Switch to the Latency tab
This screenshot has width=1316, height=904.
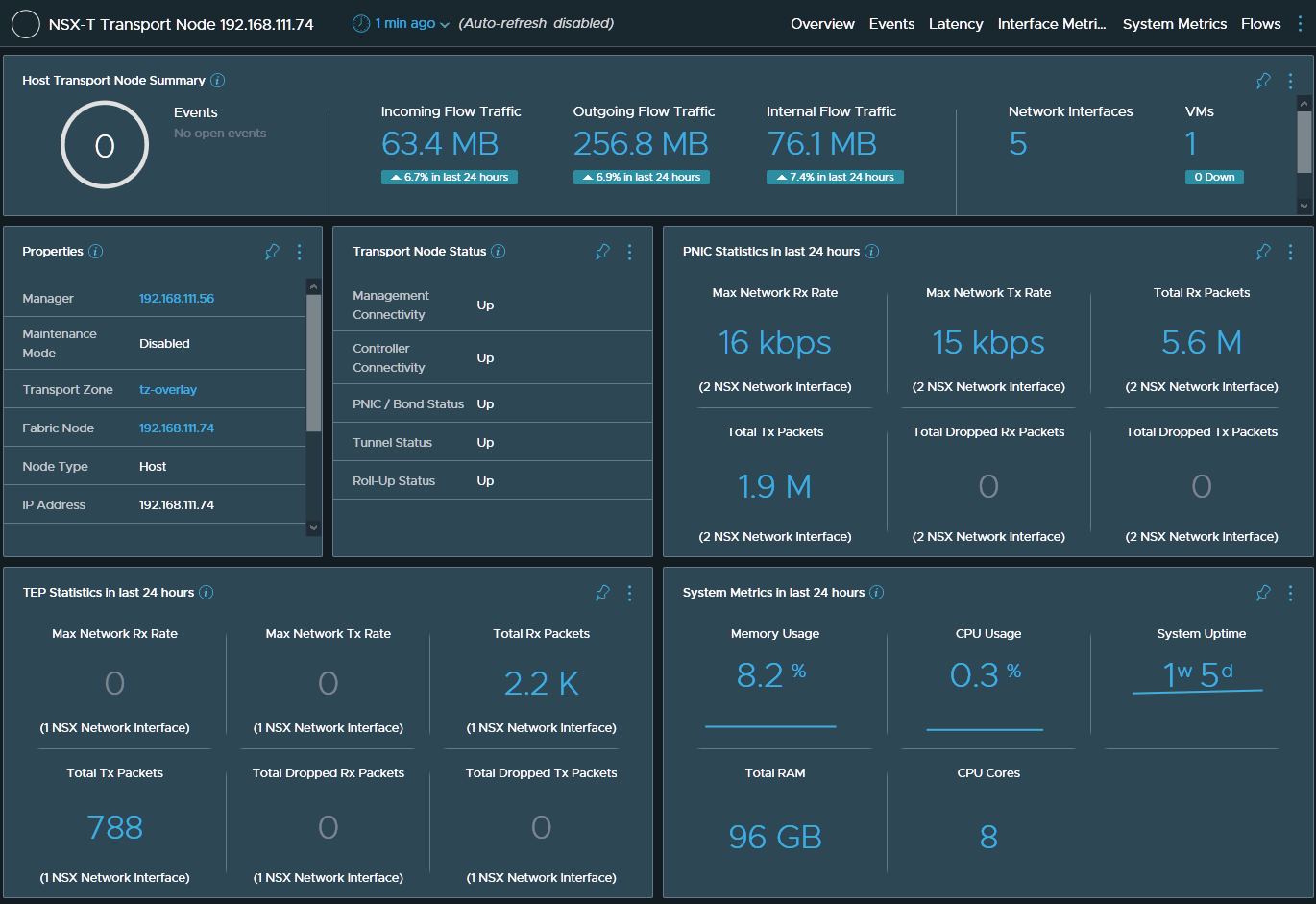pos(955,24)
